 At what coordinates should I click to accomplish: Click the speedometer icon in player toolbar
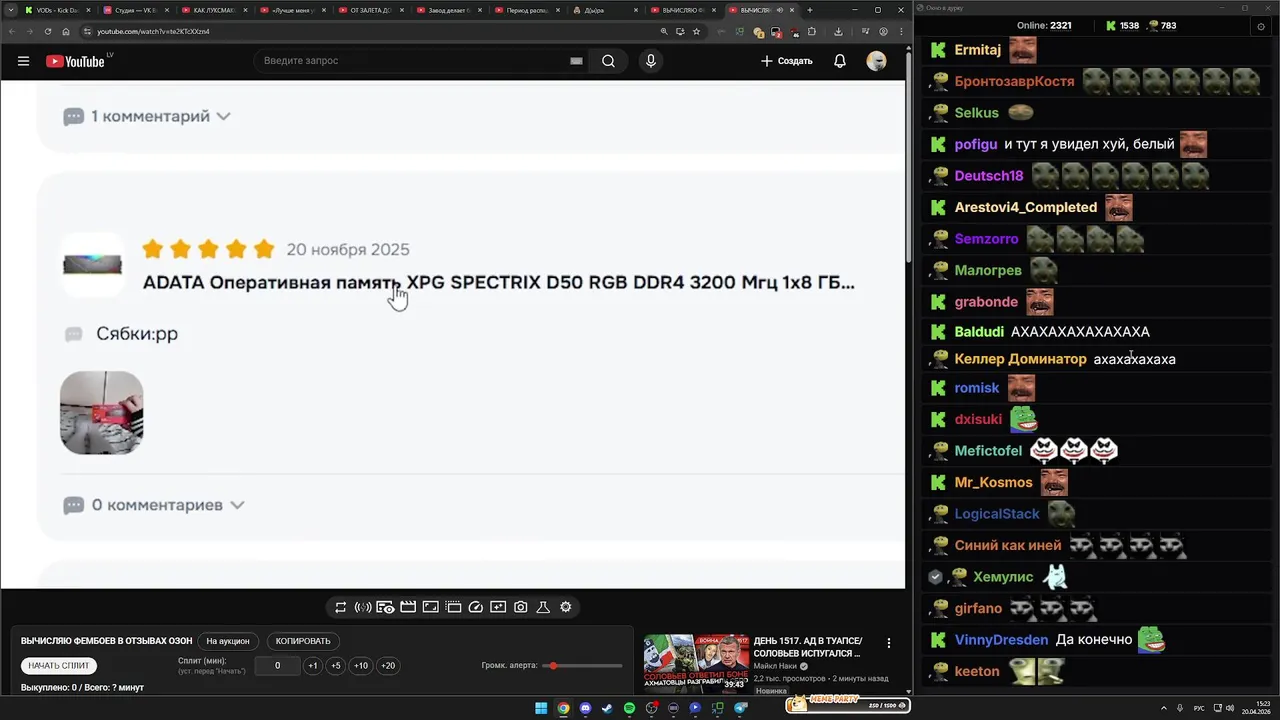476,607
